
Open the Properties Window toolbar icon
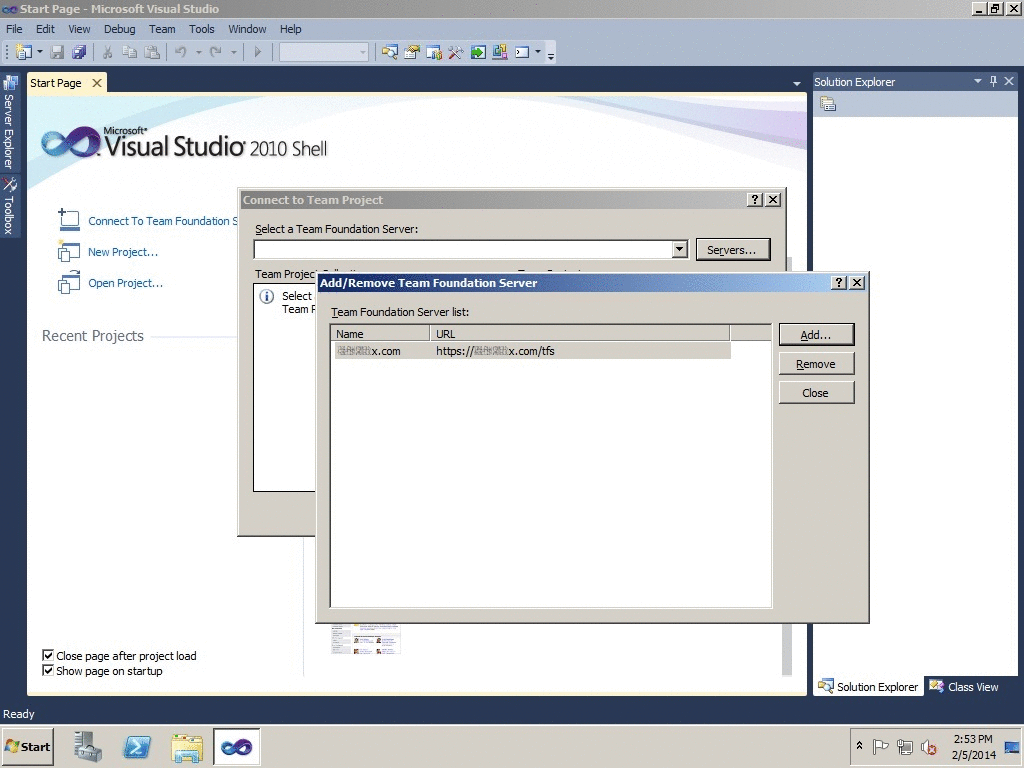click(411, 52)
